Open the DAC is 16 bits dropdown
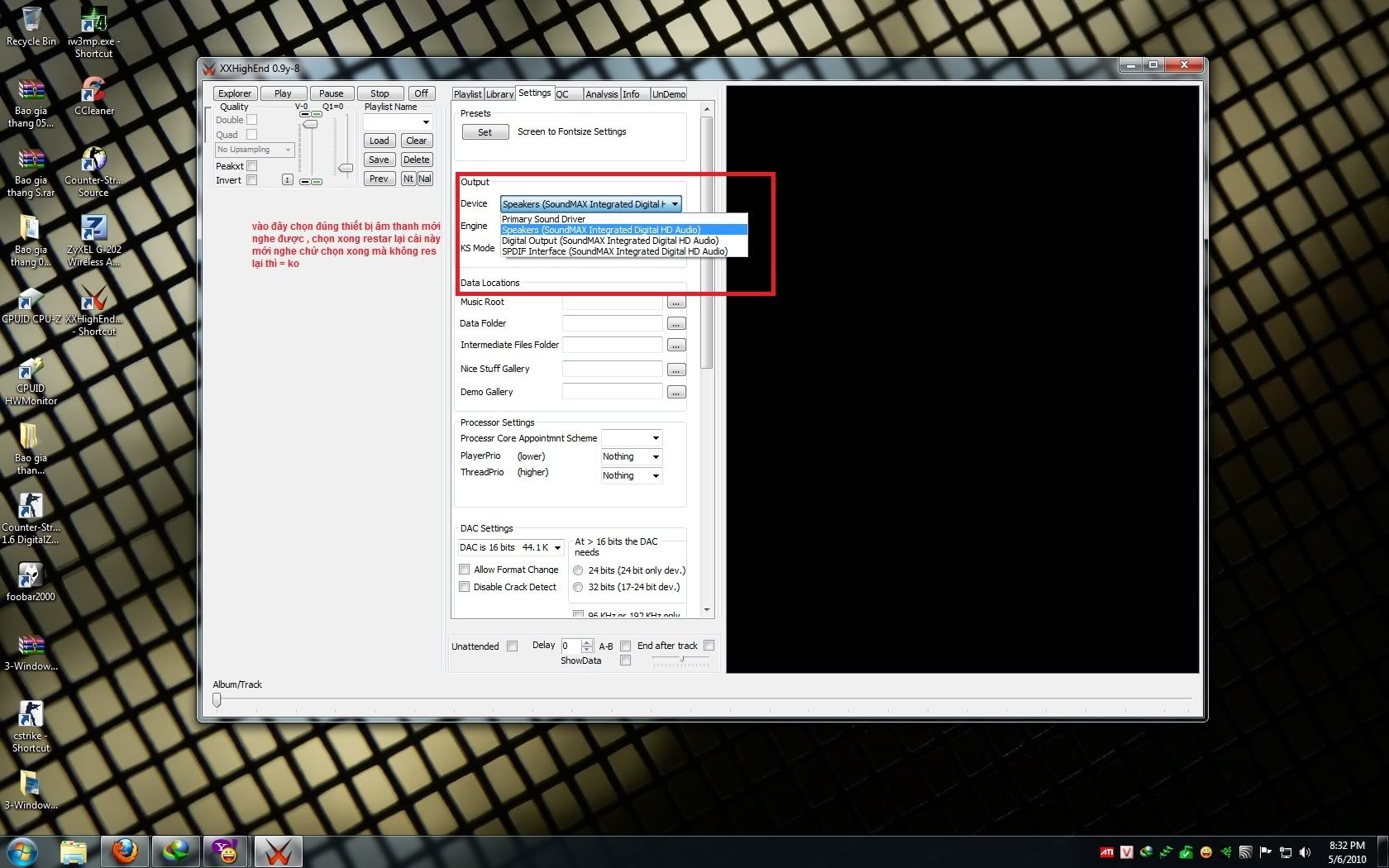The width and height of the screenshot is (1389, 868). pos(511,547)
